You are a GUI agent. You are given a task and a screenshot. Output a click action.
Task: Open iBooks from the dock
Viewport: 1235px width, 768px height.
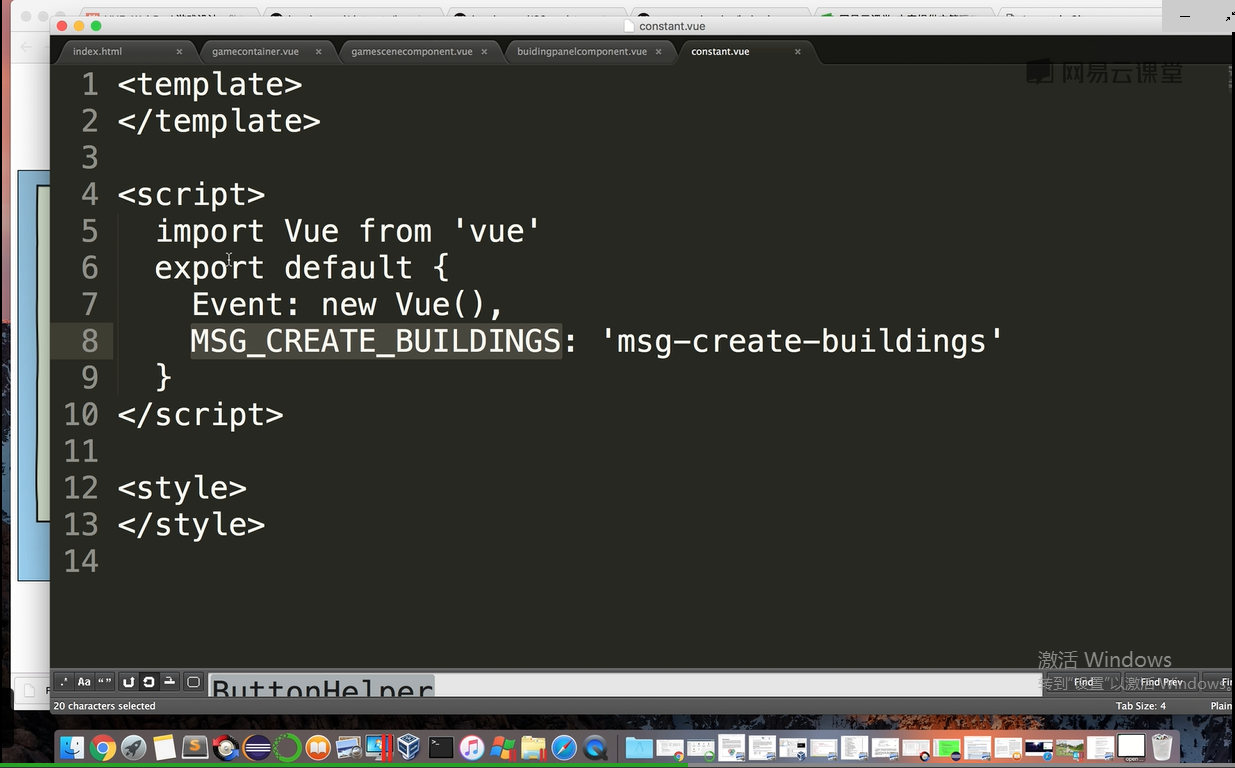[x=319, y=748]
